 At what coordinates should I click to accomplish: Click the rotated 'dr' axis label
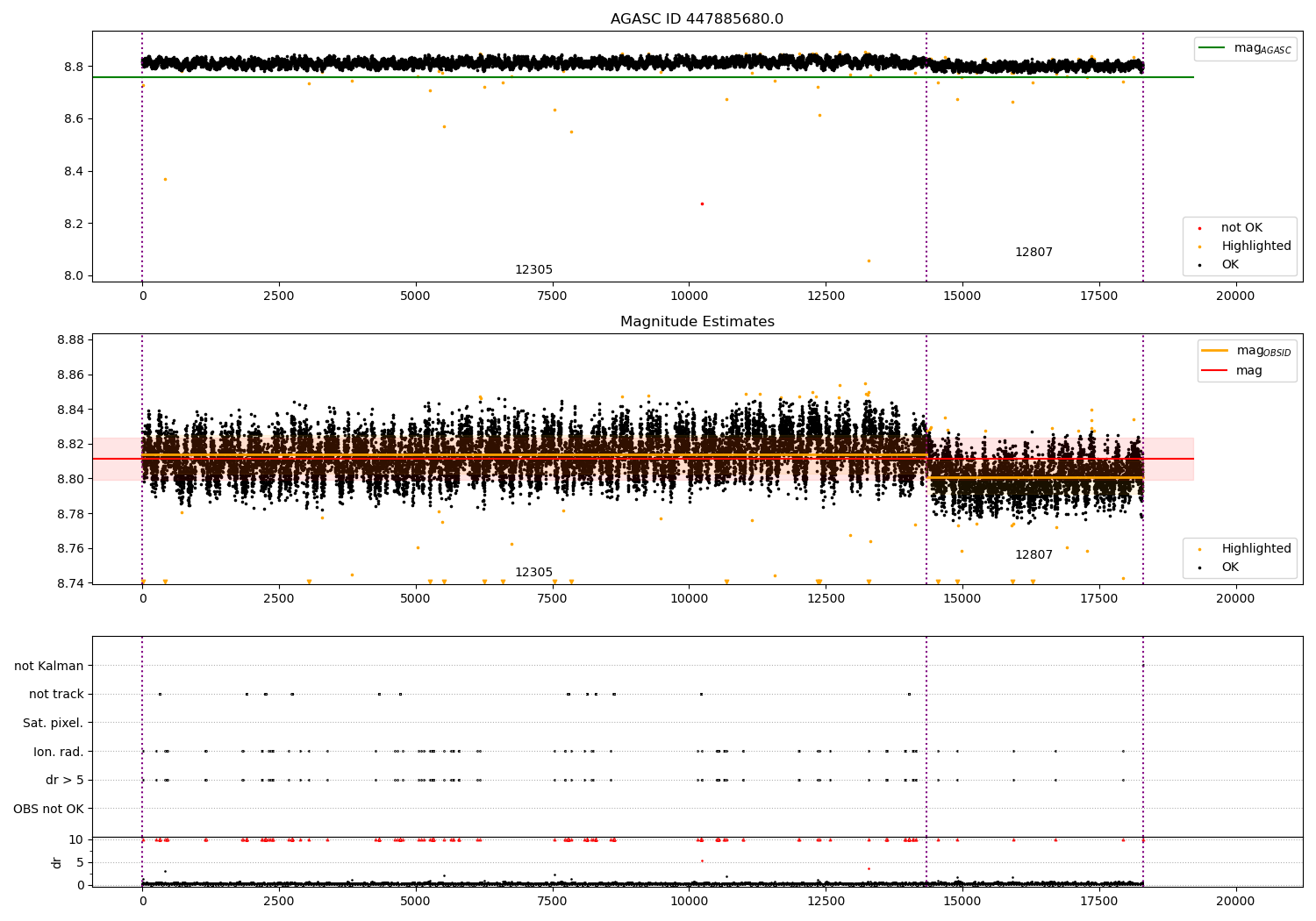point(57,862)
